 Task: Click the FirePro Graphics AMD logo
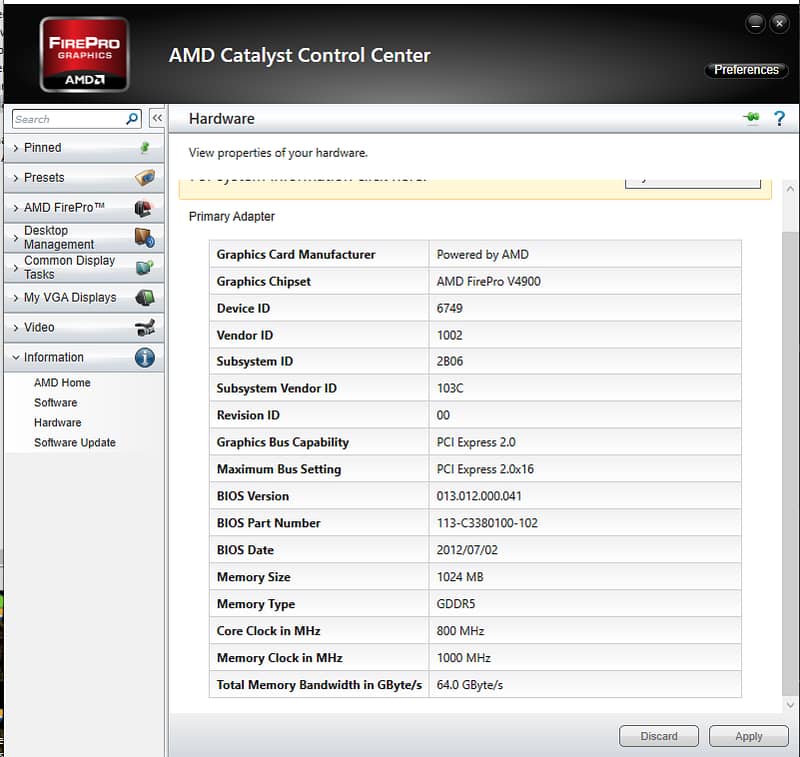click(x=84, y=54)
